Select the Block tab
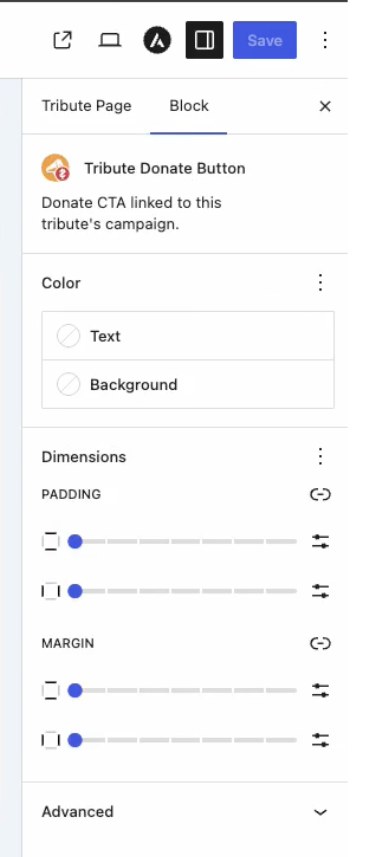 189,106
